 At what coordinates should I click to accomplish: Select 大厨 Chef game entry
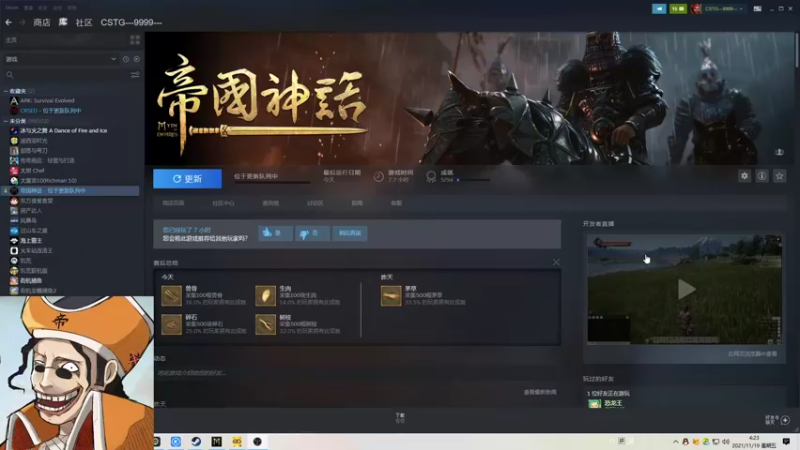pos(32,170)
